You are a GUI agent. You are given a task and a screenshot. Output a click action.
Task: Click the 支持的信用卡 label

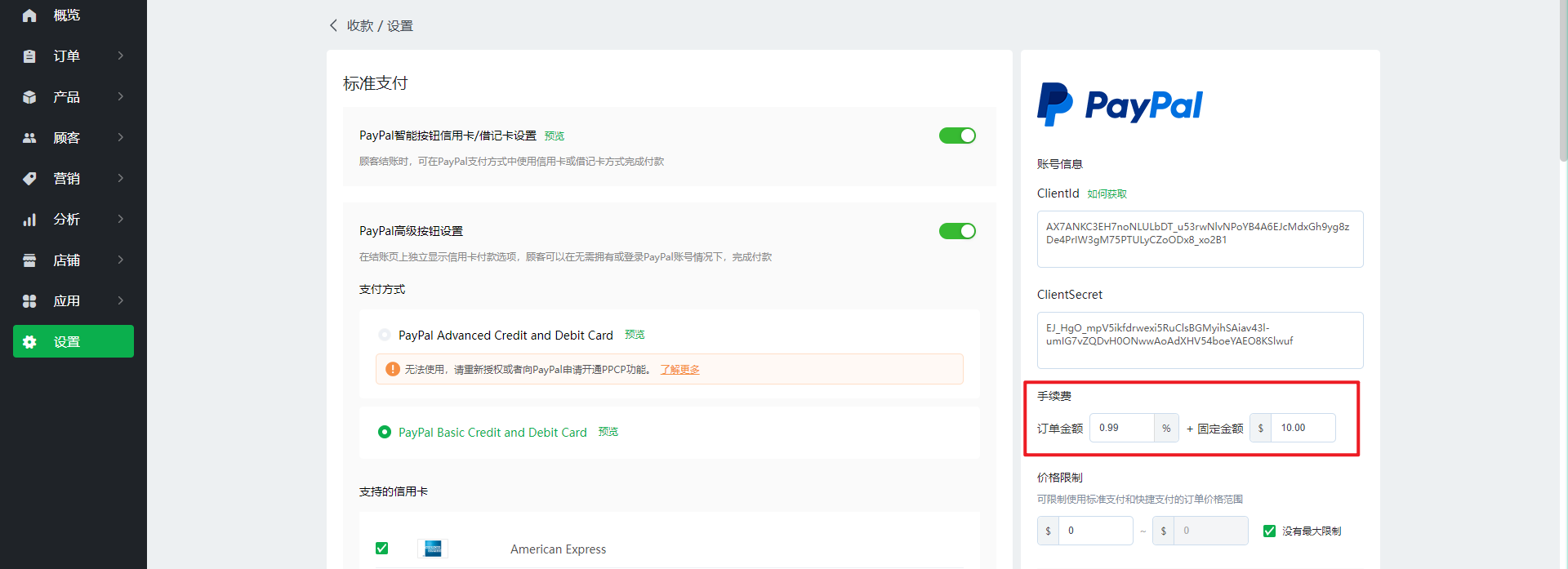pos(394,491)
